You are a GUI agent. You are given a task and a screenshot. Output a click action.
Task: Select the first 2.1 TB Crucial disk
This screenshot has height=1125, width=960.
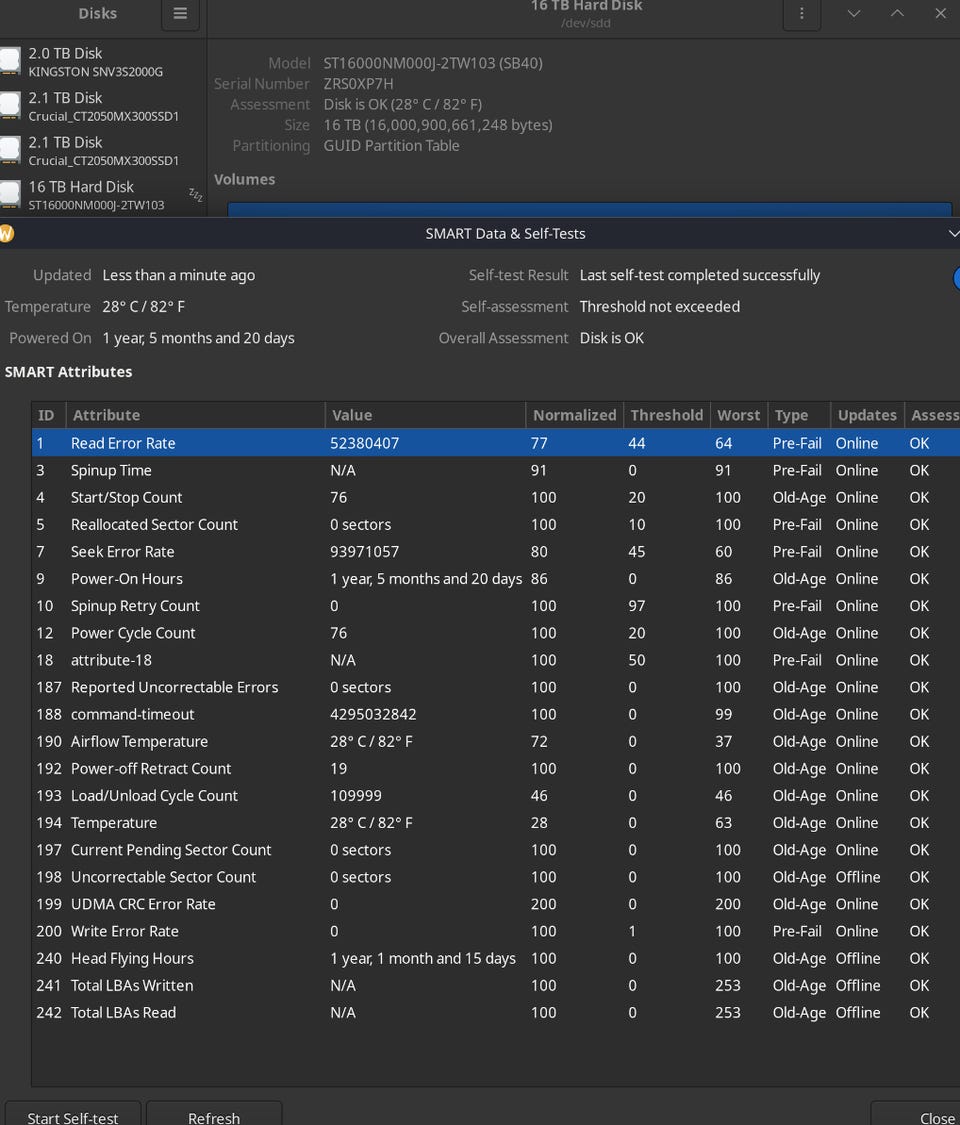click(103, 106)
